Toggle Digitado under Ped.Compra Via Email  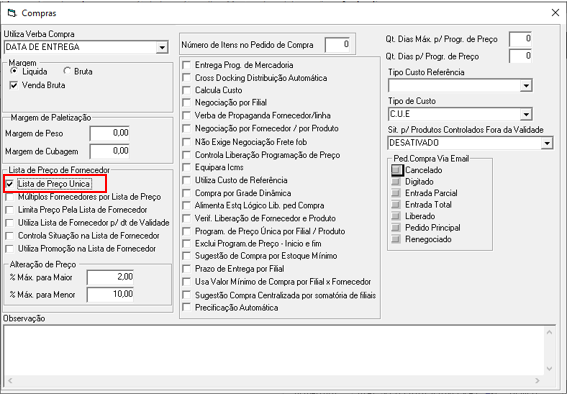pyautogui.click(x=396, y=182)
